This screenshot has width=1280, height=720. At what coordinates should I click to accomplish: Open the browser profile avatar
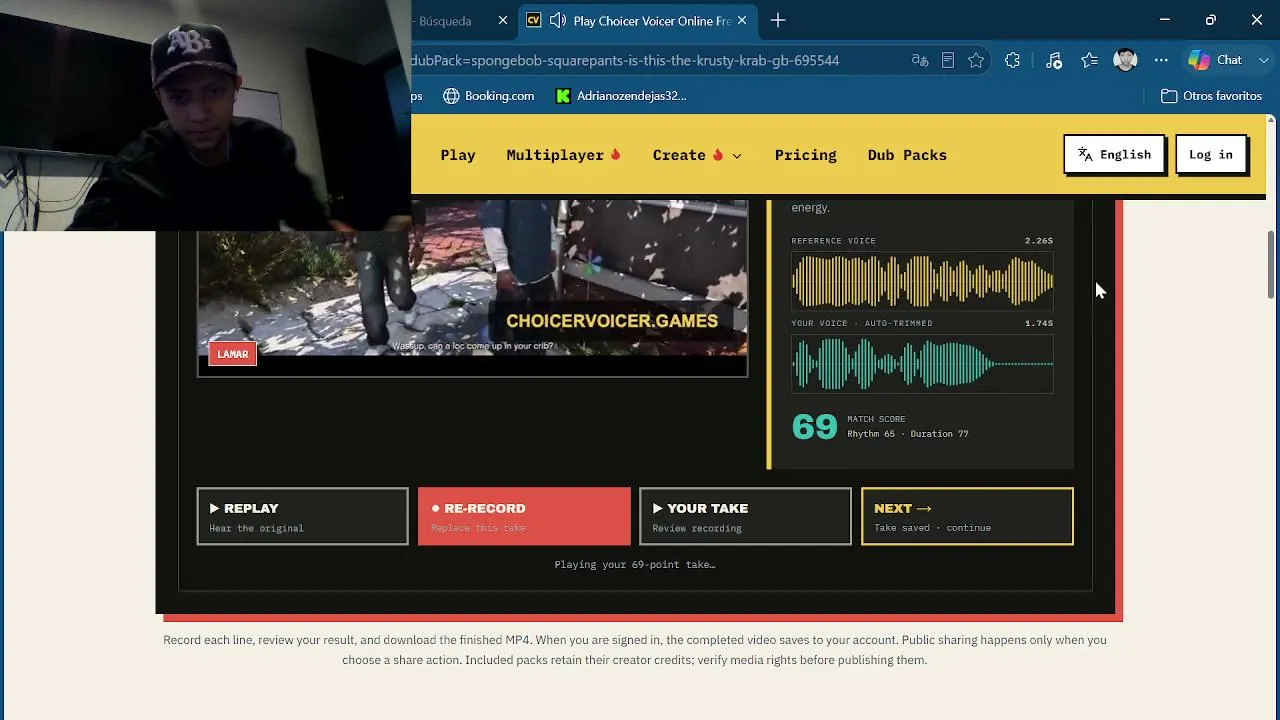[x=1125, y=60]
